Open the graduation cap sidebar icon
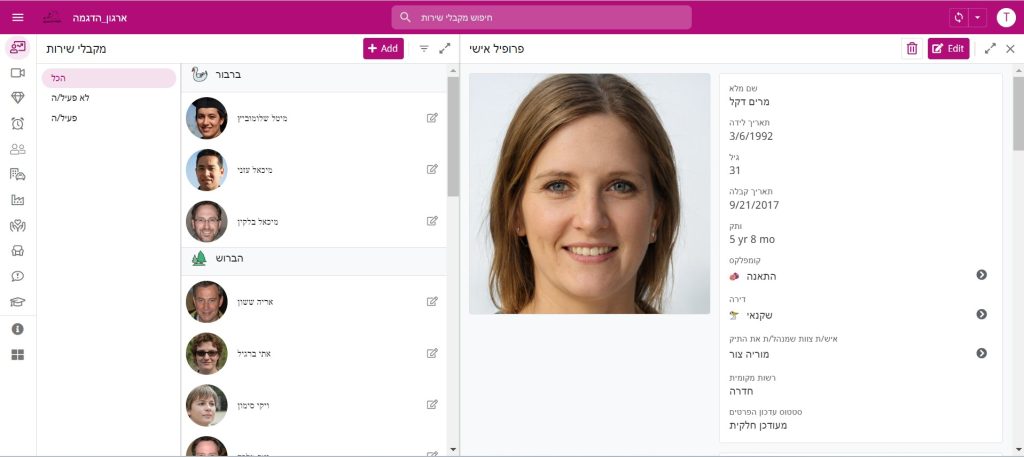 click(18, 302)
